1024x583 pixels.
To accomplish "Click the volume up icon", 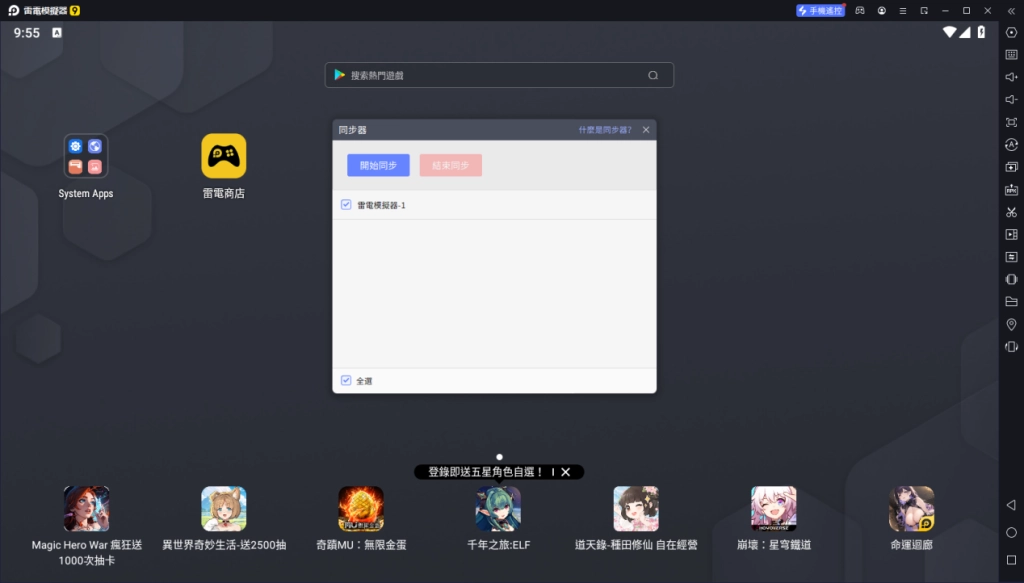I will coord(1011,77).
